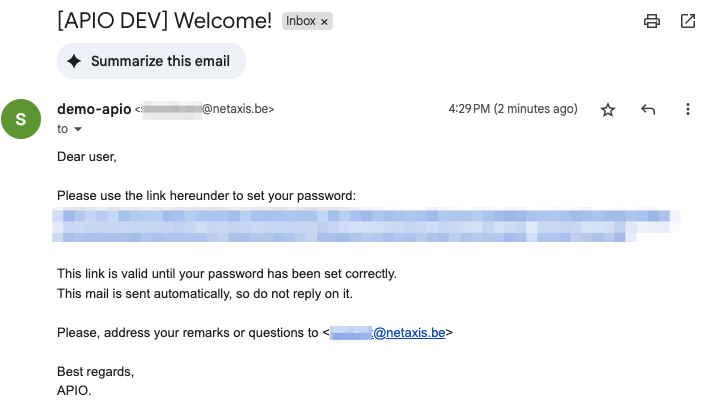Show recipient details via the 'to' arrow
This screenshot has height=405, width=717.
78,129
